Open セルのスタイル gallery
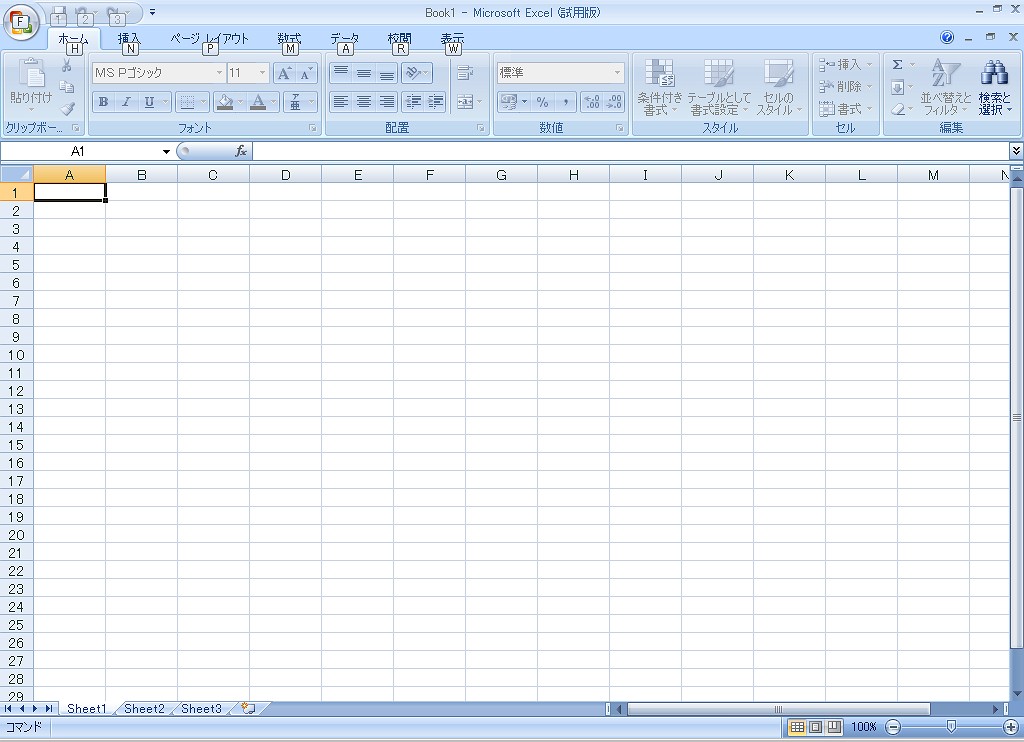 778,88
